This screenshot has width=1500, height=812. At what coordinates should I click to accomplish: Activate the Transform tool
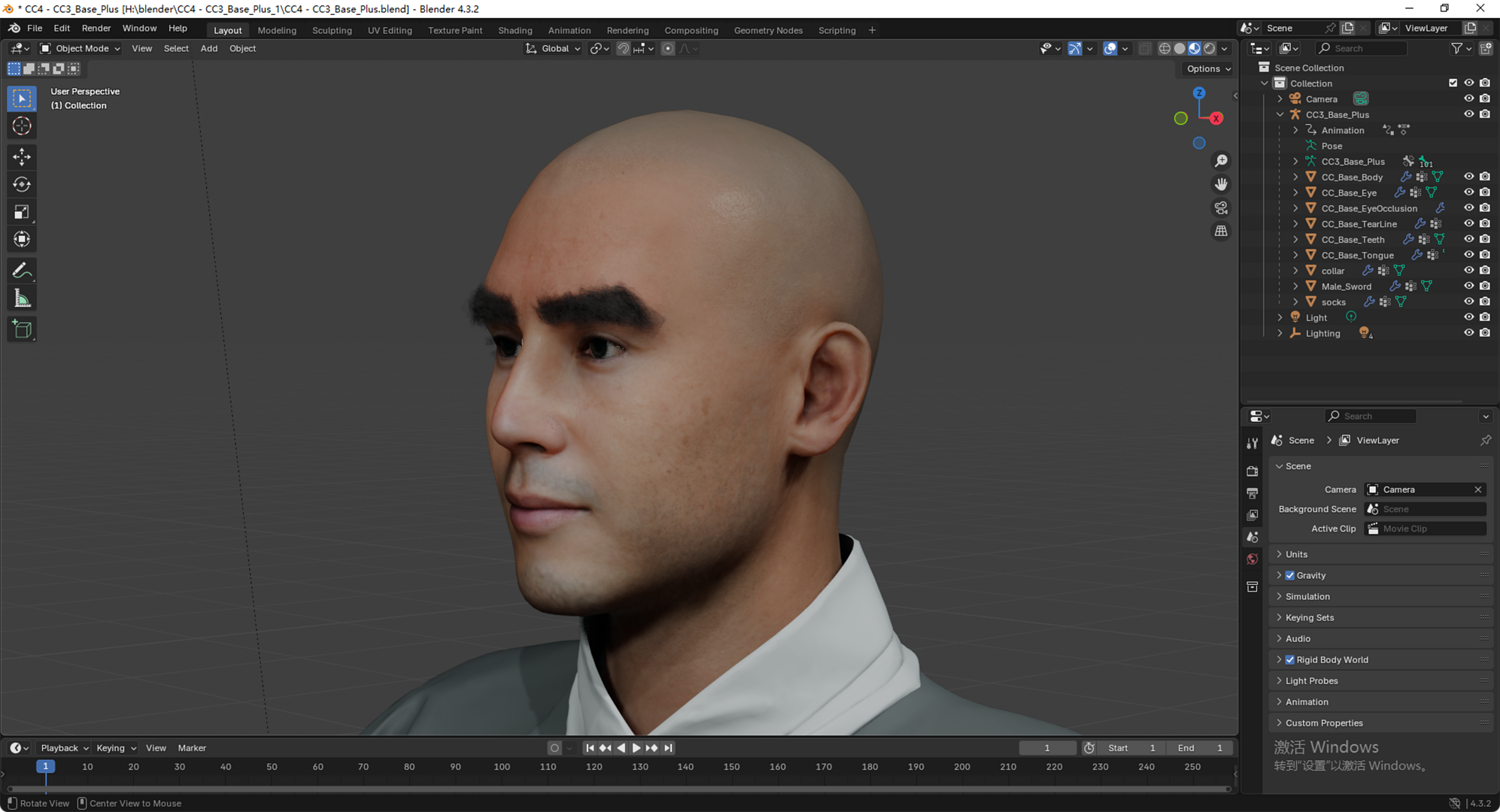click(x=22, y=239)
